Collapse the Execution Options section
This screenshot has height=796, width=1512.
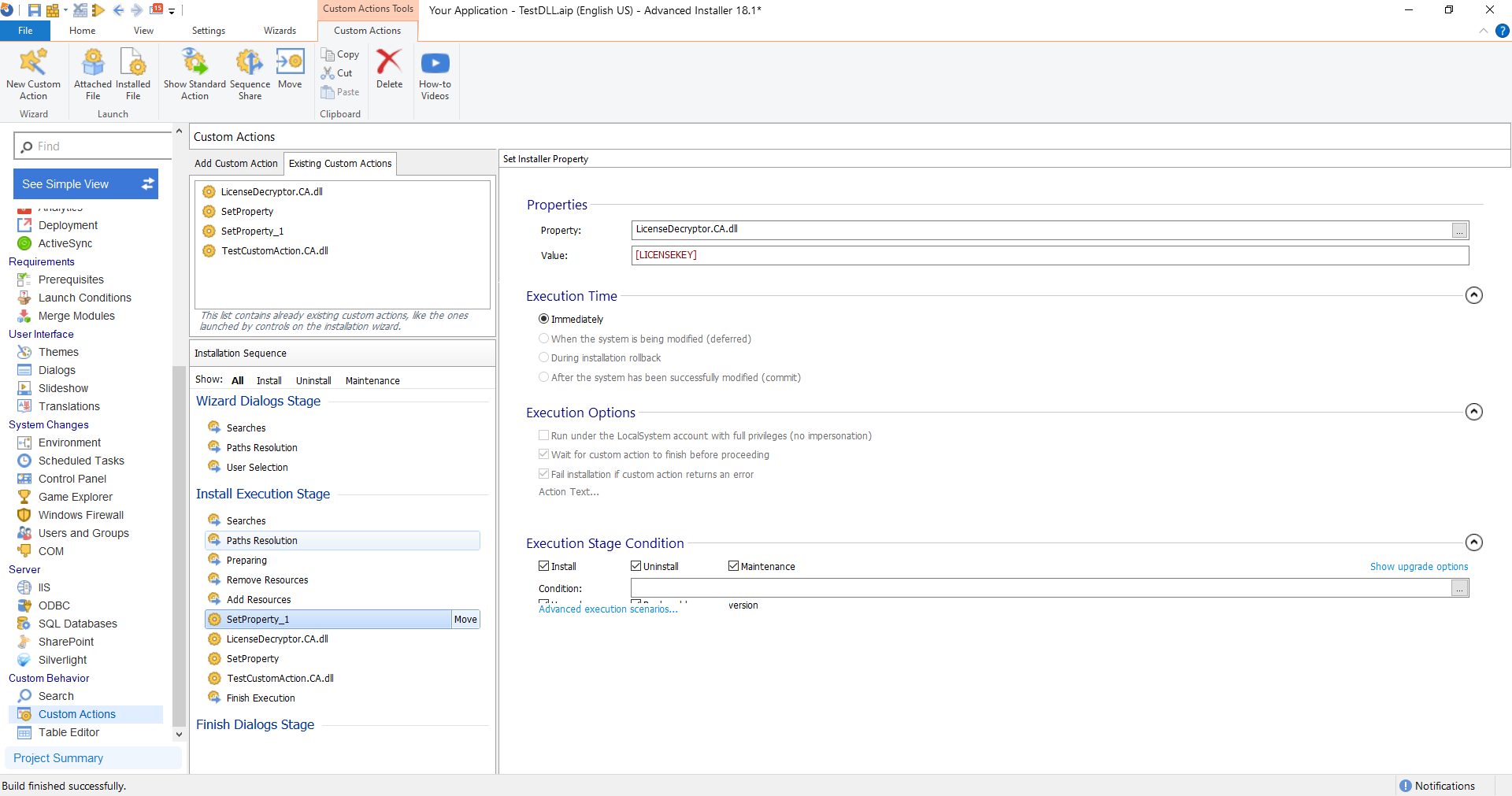(x=1473, y=412)
